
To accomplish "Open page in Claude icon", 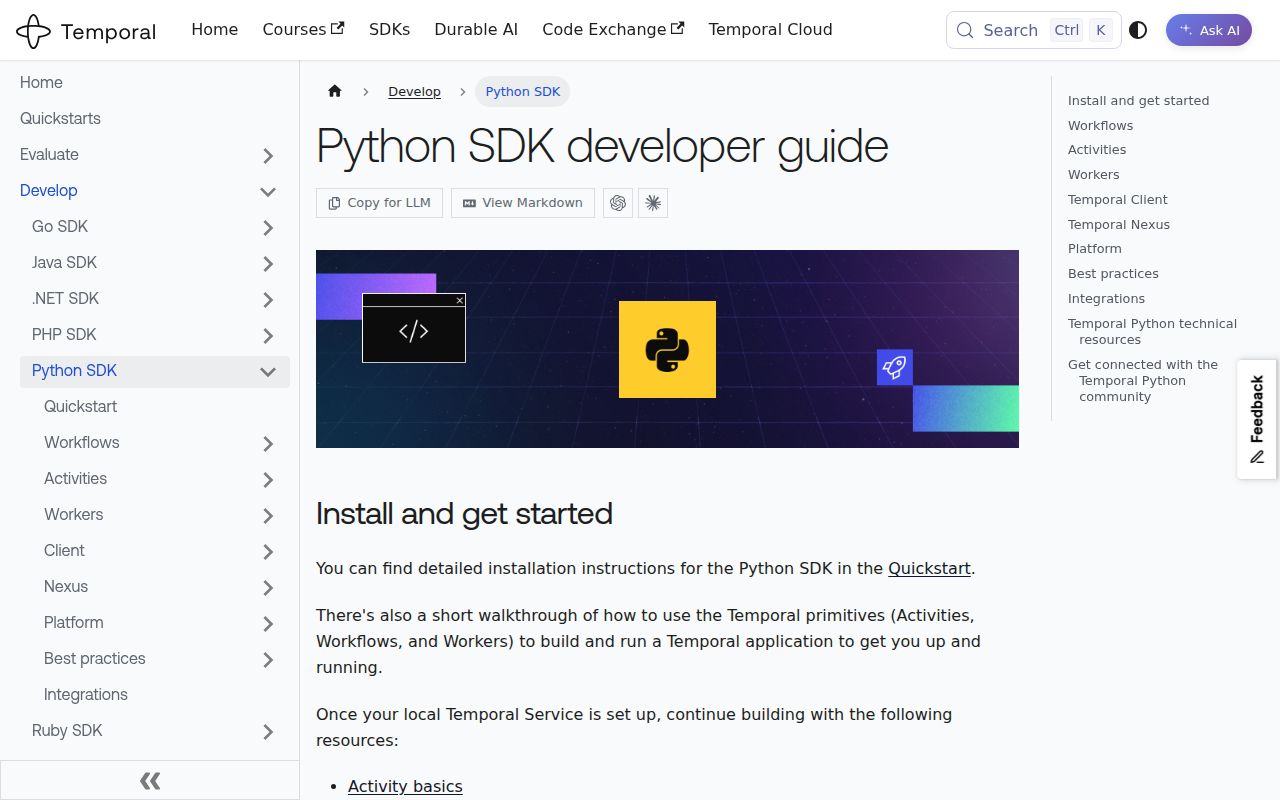I will pyautogui.click(x=653, y=203).
